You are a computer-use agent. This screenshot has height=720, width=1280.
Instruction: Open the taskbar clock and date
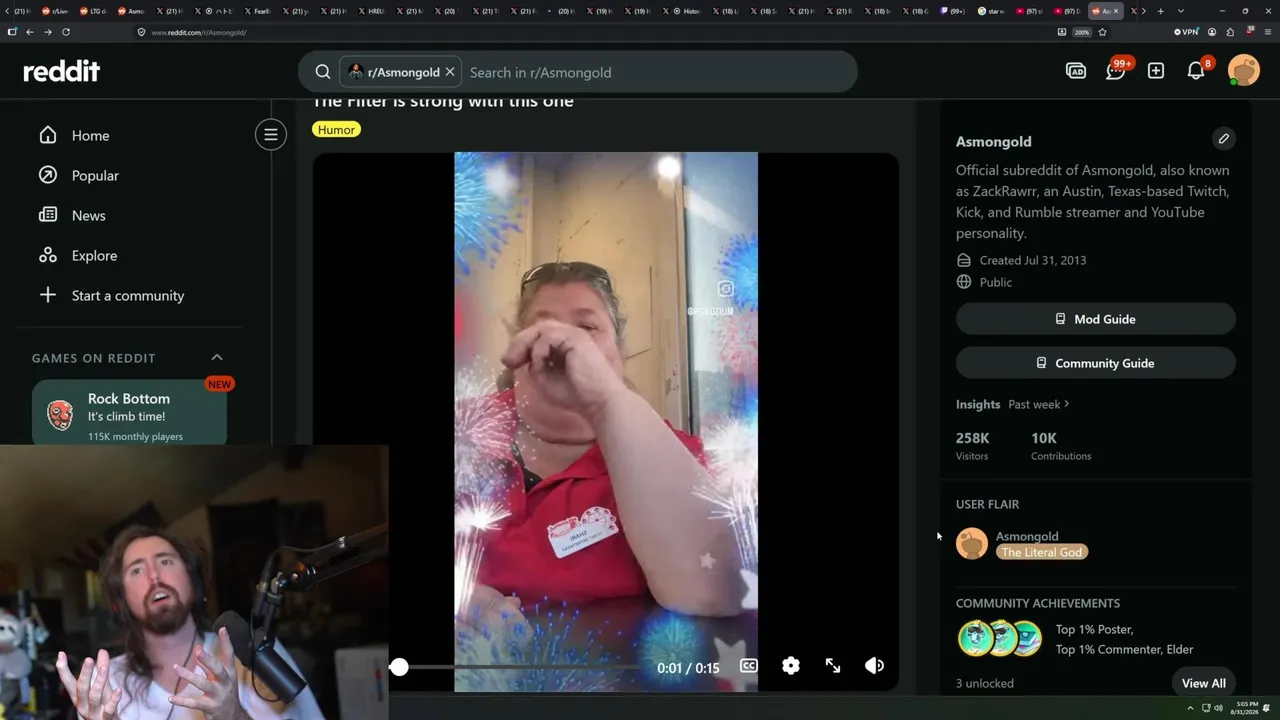pyautogui.click(x=1242, y=708)
